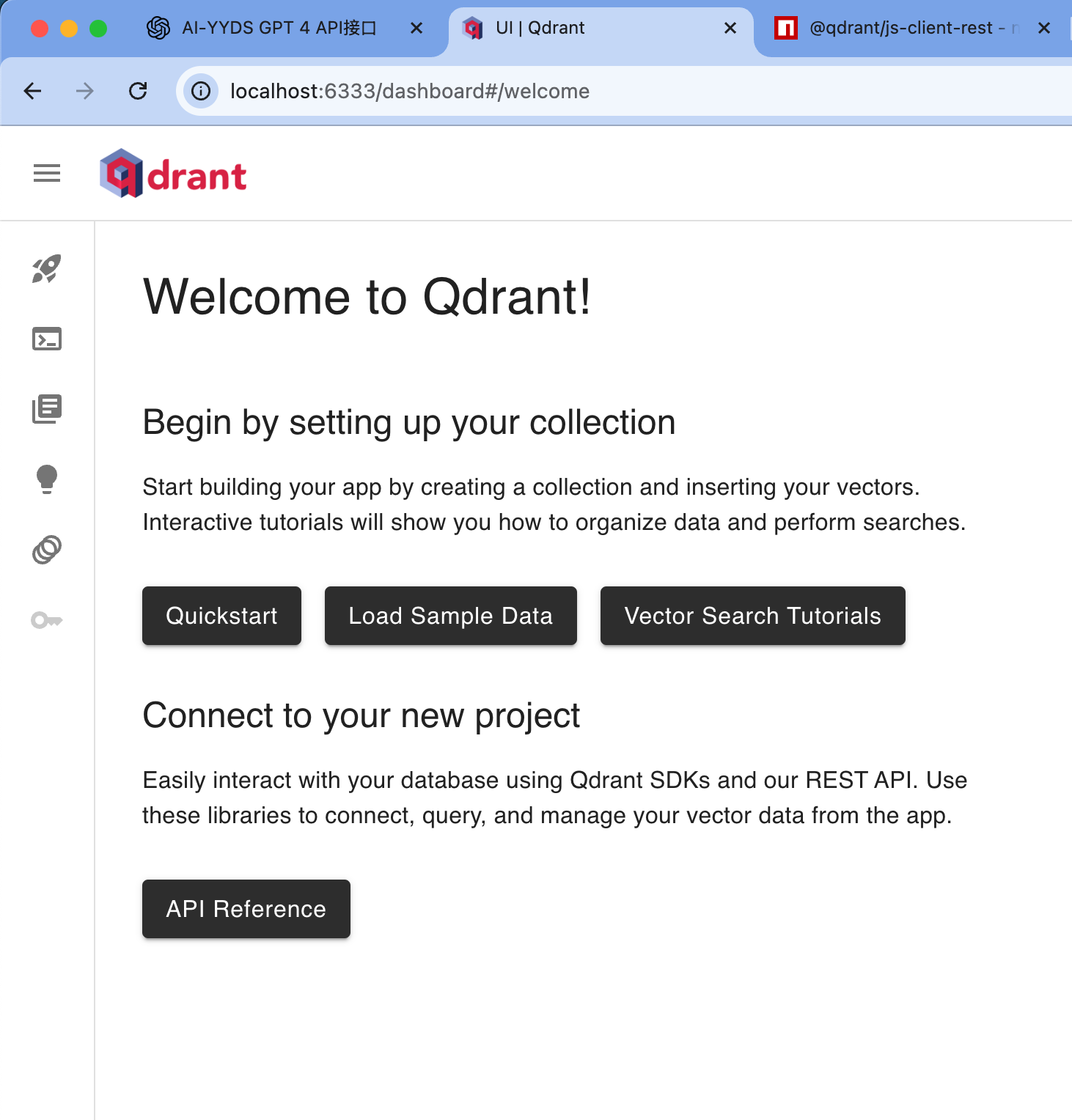This screenshot has width=1072, height=1120.
Task: Open the API Reference button
Action: click(246, 909)
